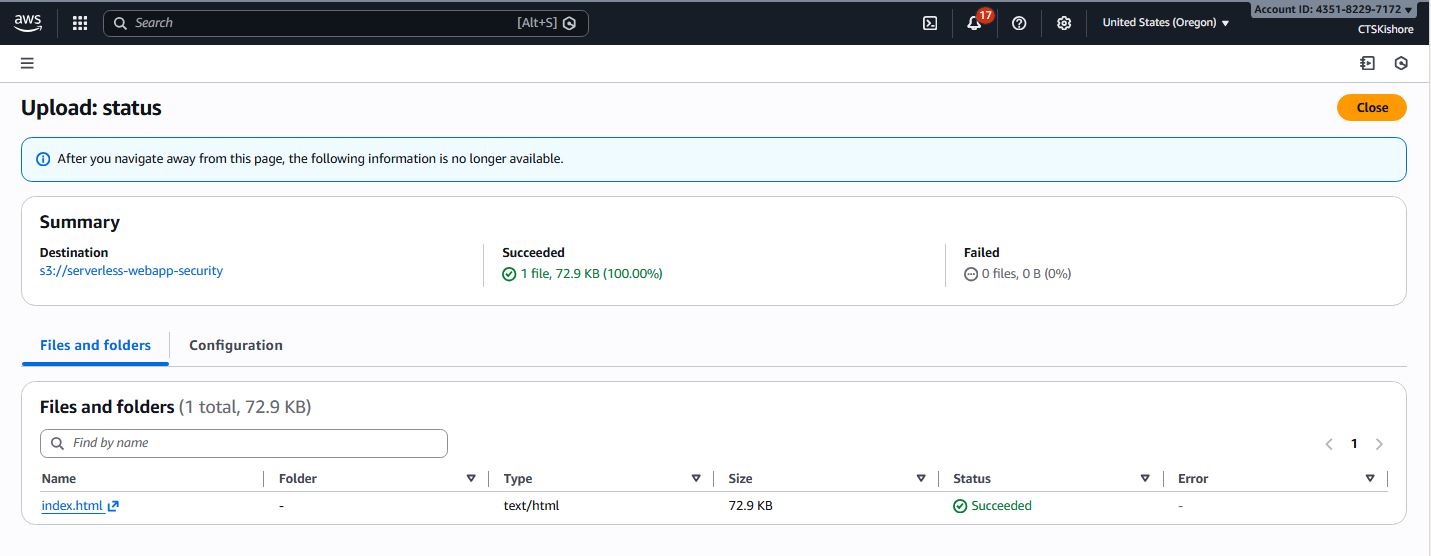Switch to the Configuration tab
The image size is (1431, 556).
(236, 345)
